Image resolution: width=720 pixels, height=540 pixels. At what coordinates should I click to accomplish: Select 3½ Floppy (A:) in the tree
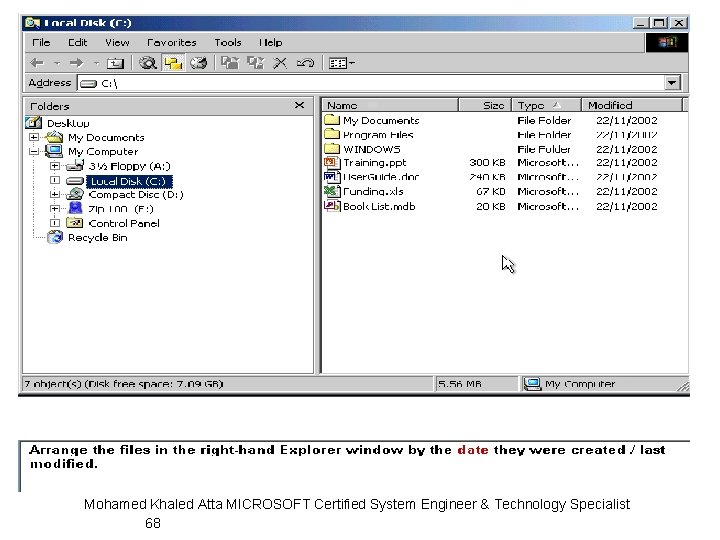[x=129, y=166]
